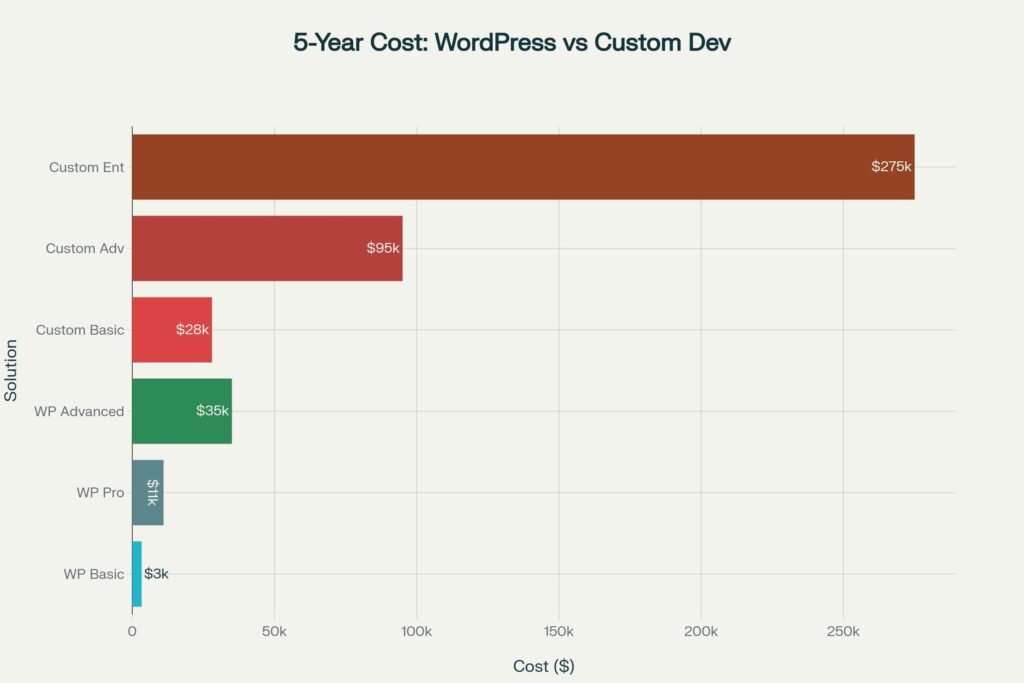Select the Custom Adv dark red bar
The height and width of the screenshot is (683, 1024).
click(267, 248)
